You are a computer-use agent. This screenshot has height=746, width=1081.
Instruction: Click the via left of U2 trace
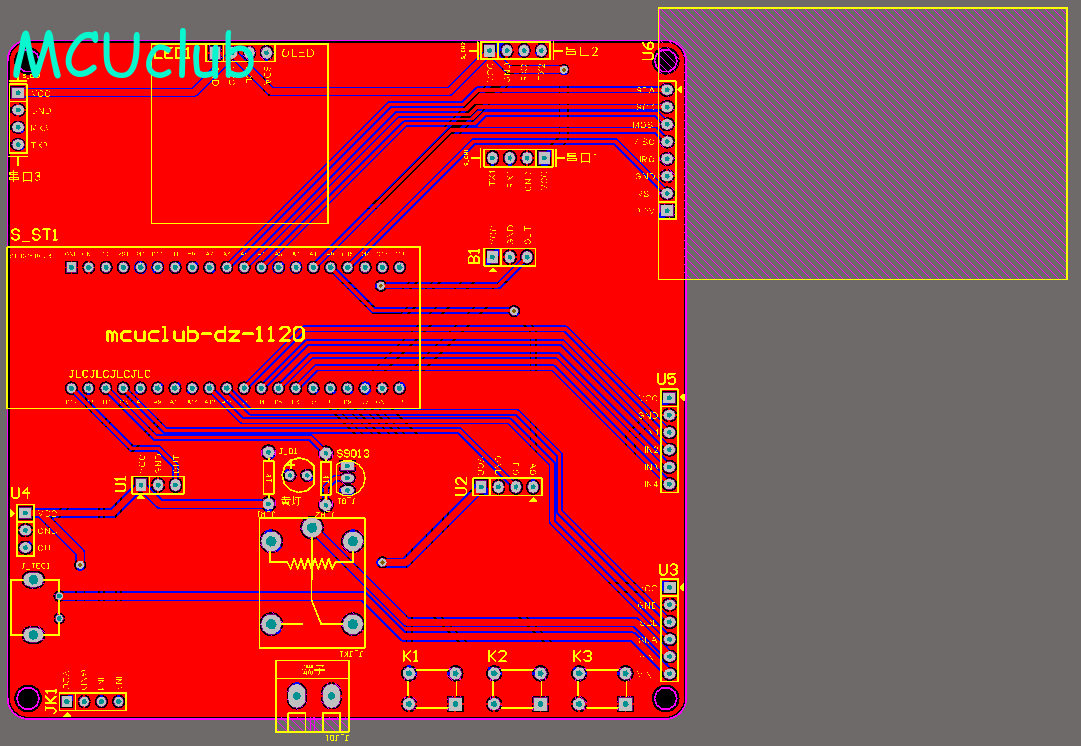click(x=382, y=562)
